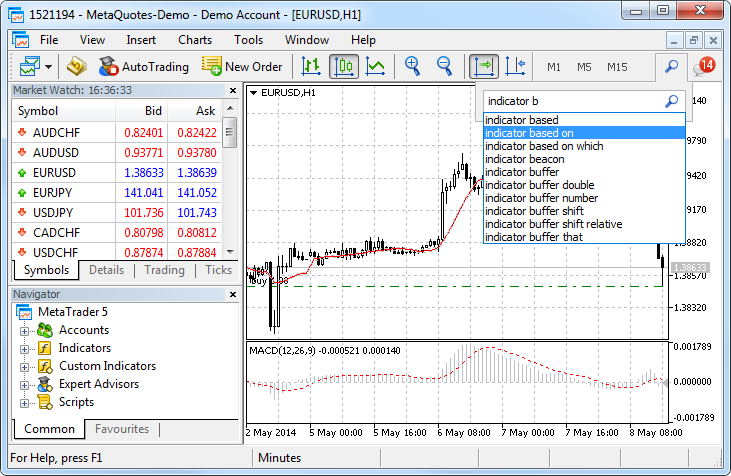Close the Navigator panel
Screen dimensions: 731x476
click(x=233, y=295)
